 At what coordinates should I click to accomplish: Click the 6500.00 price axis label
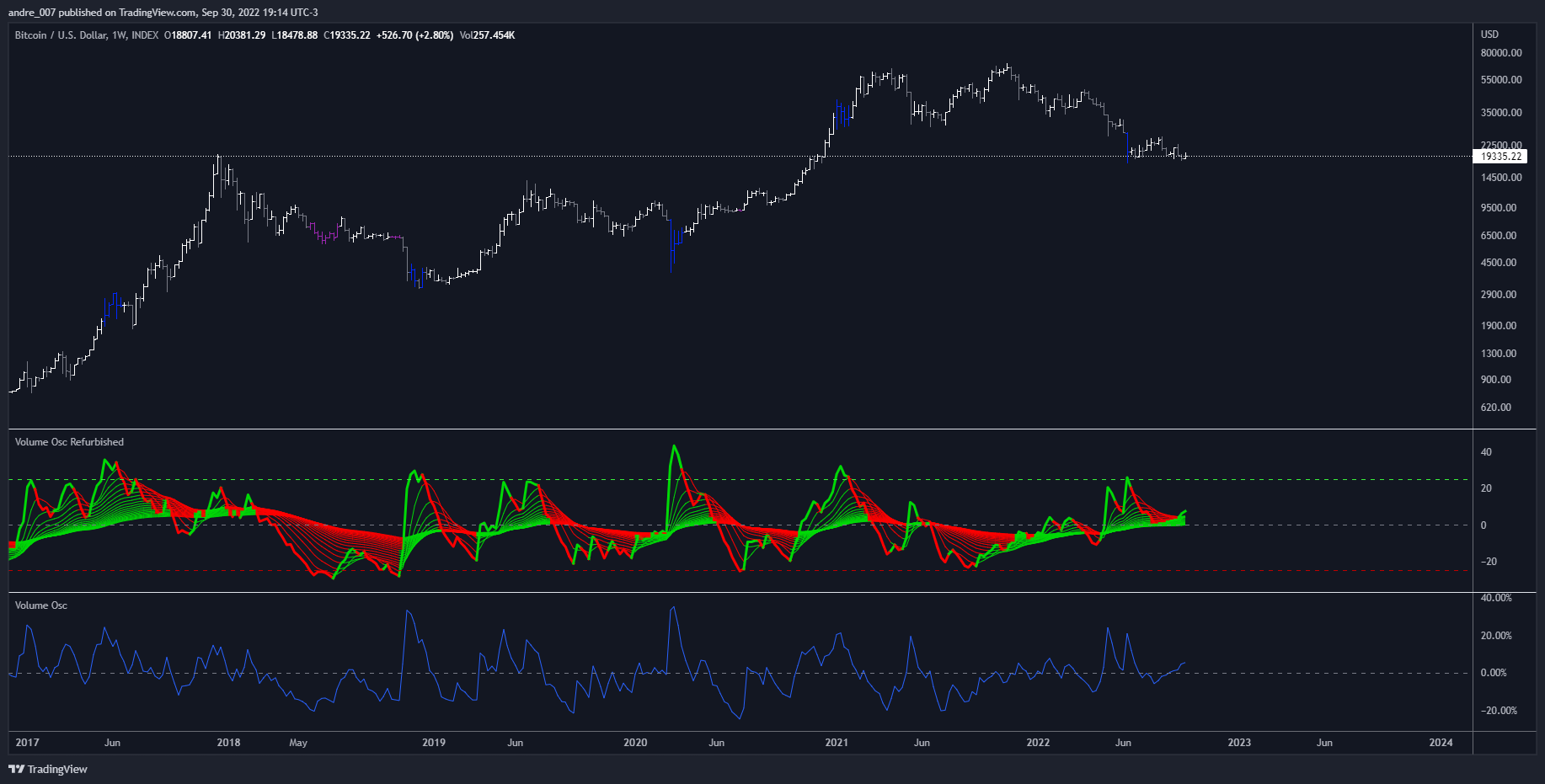[1499, 236]
